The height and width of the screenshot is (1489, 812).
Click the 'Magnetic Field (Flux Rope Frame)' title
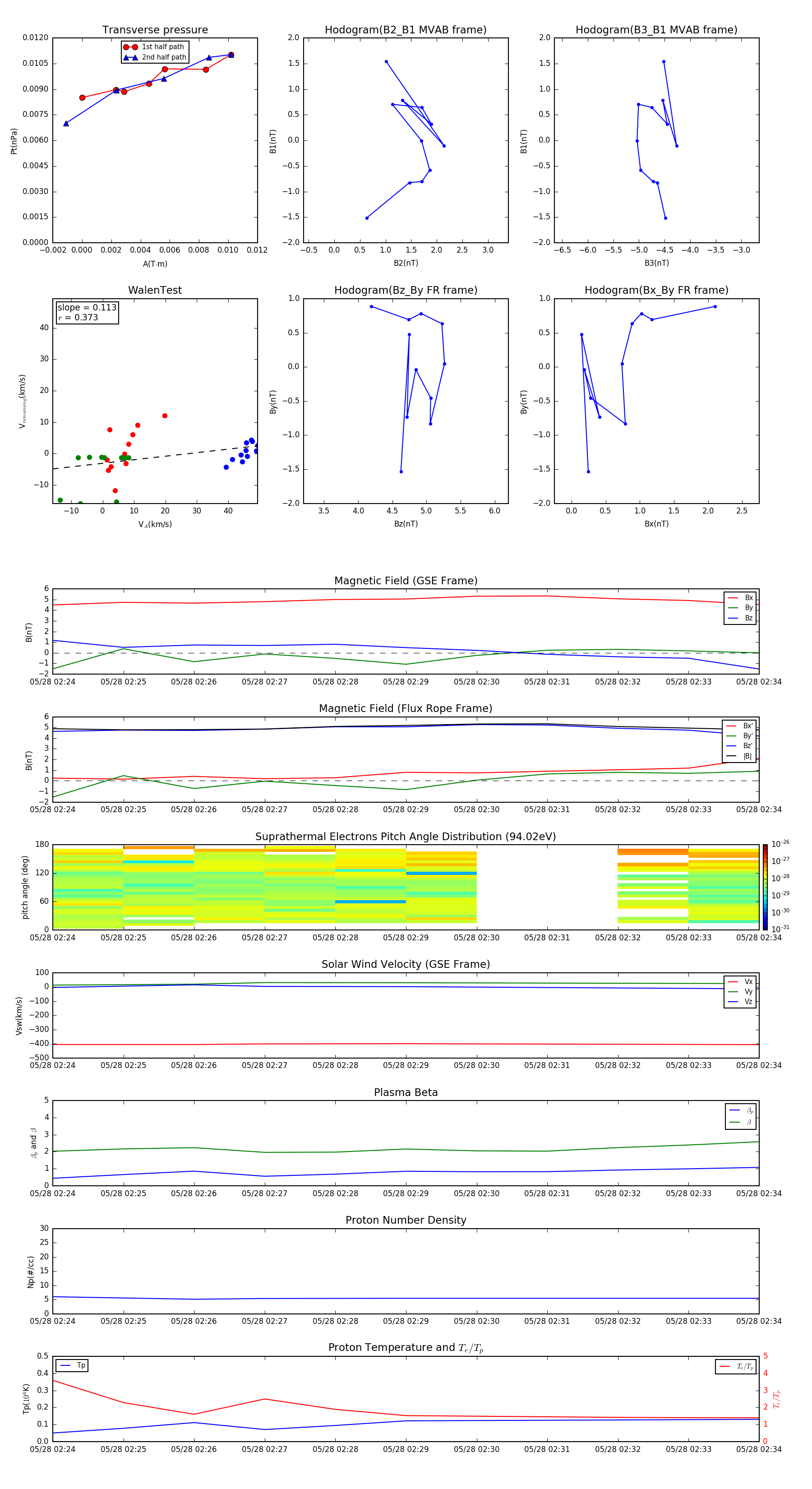[406, 709]
